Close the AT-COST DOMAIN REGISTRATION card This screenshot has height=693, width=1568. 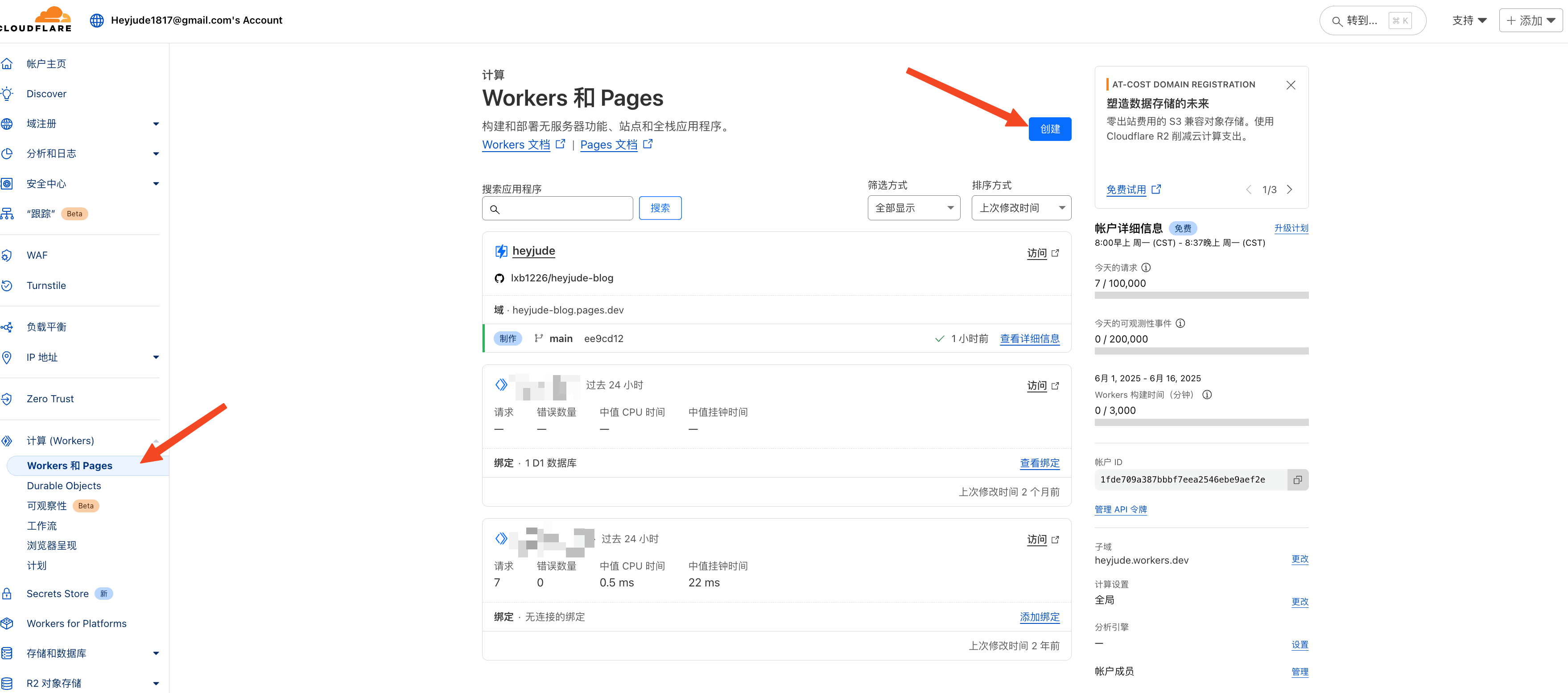click(1291, 85)
